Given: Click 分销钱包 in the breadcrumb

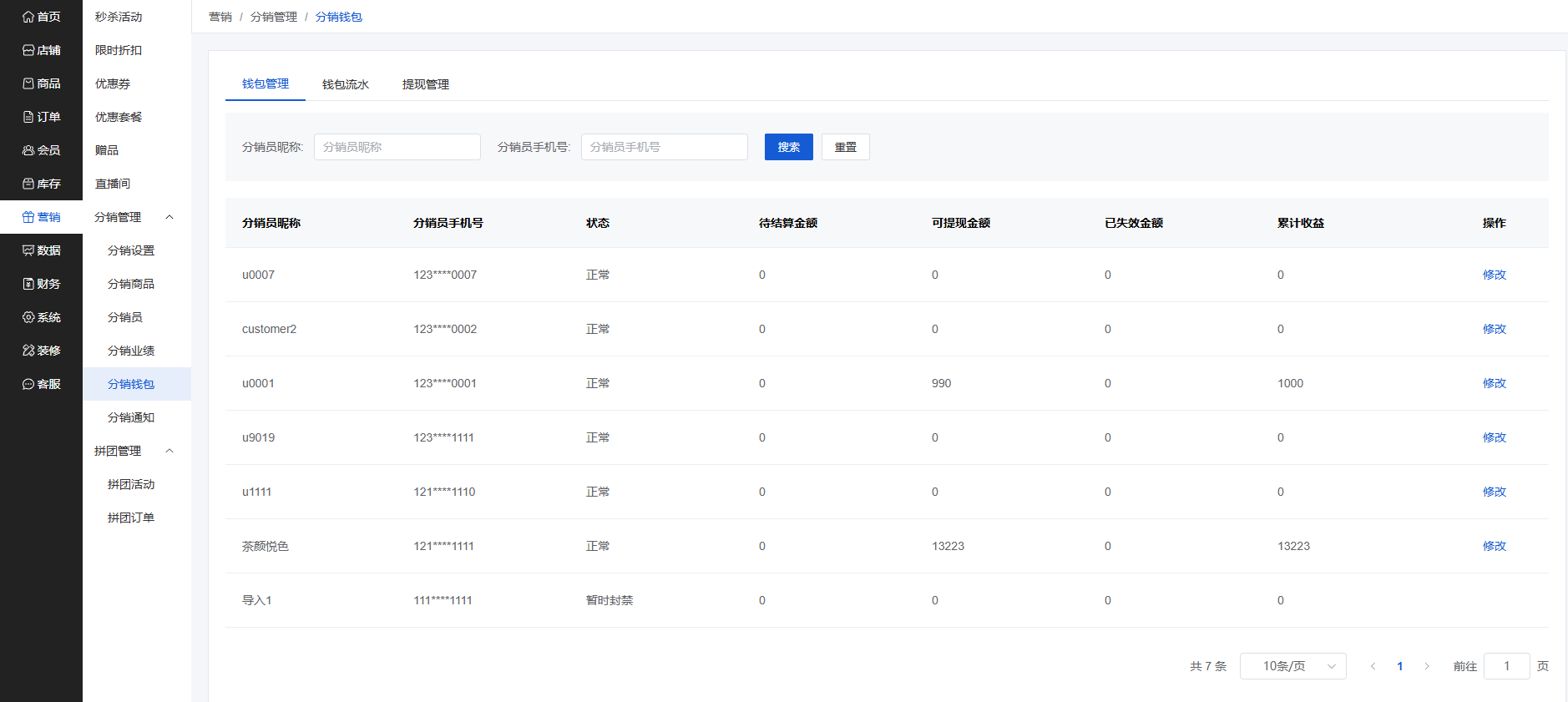Looking at the screenshot, I should 339,17.
